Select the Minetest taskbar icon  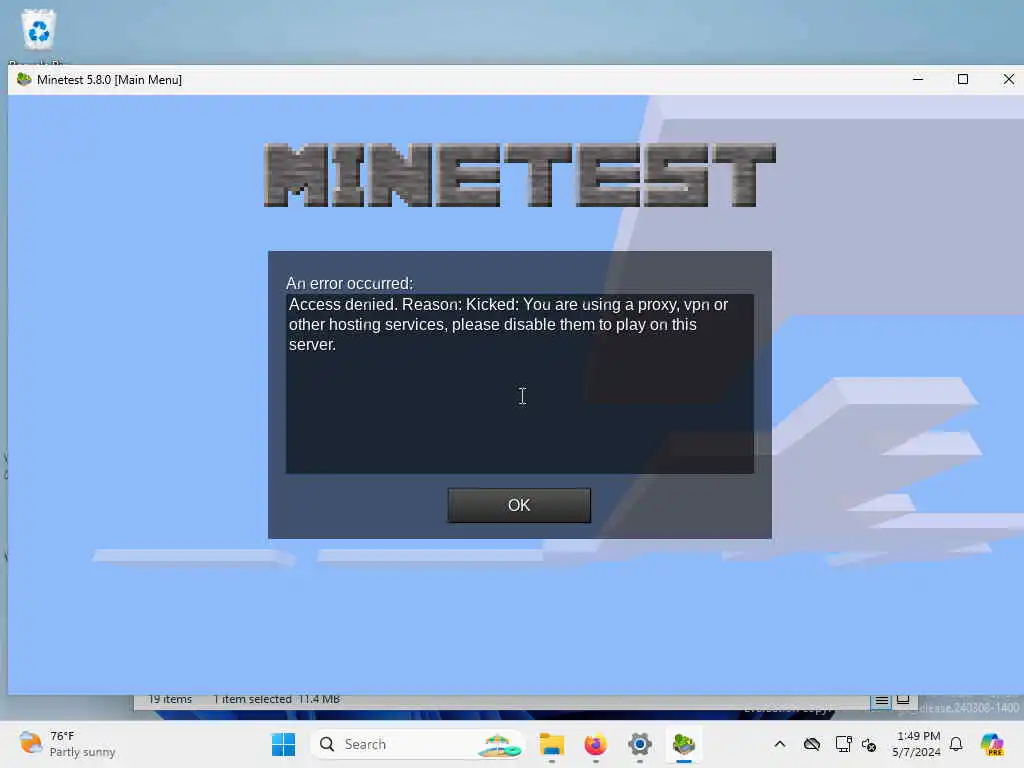pos(684,744)
